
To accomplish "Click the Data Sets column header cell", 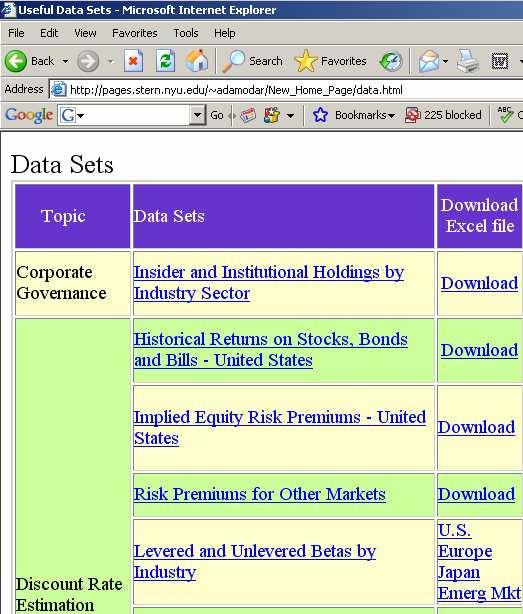I will [284, 216].
